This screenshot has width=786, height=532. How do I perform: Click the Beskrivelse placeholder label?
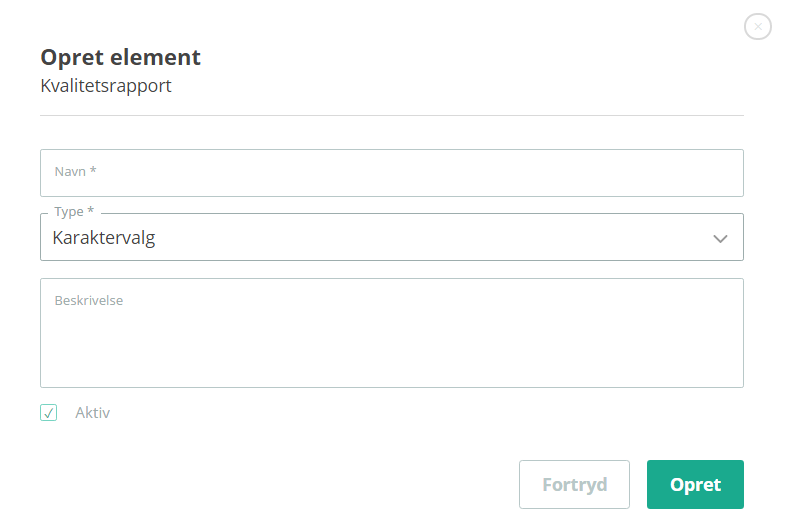pos(89,300)
